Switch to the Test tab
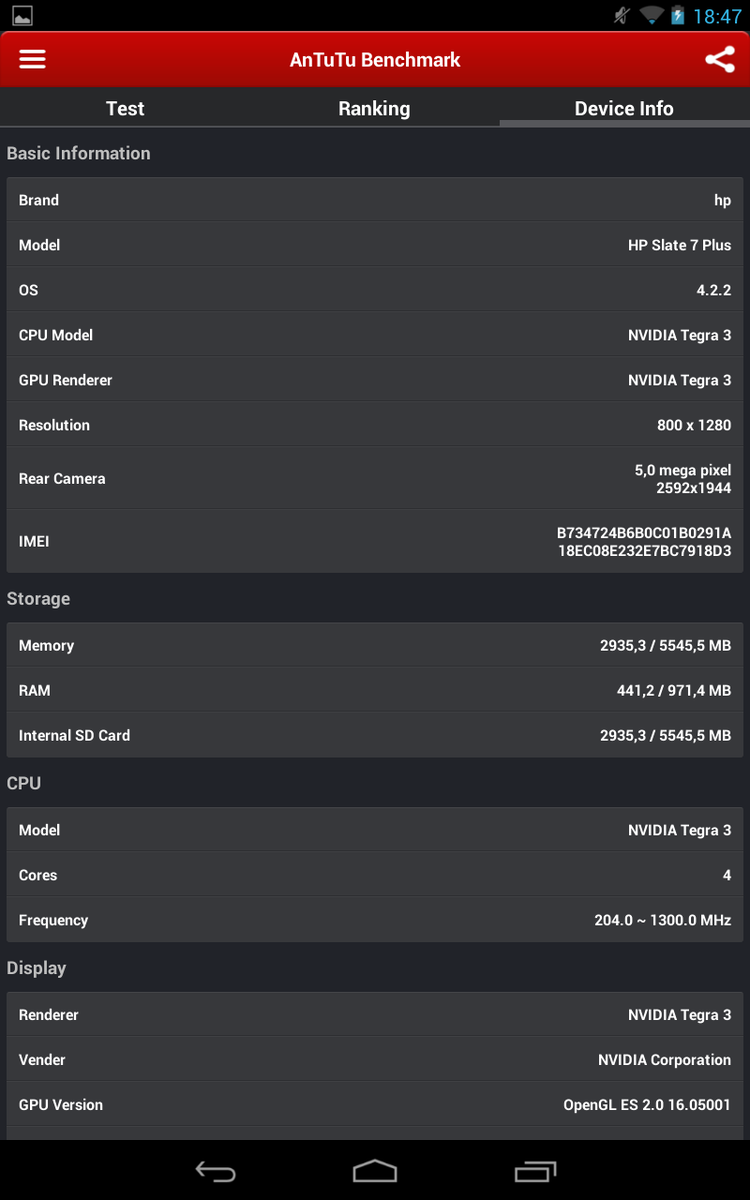The width and height of the screenshot is (750, 1200). [125, 109]
